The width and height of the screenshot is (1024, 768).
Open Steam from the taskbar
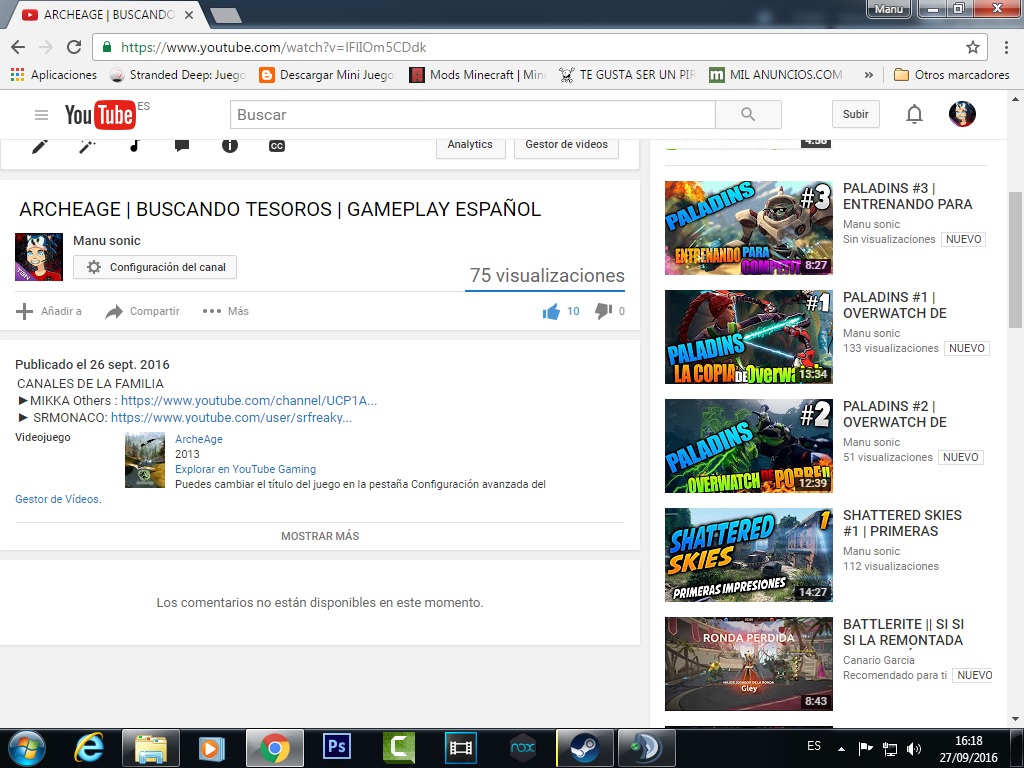(584, 746)
